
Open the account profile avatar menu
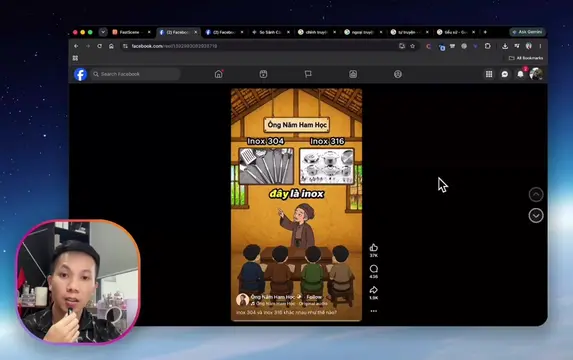tap(536, 74)
